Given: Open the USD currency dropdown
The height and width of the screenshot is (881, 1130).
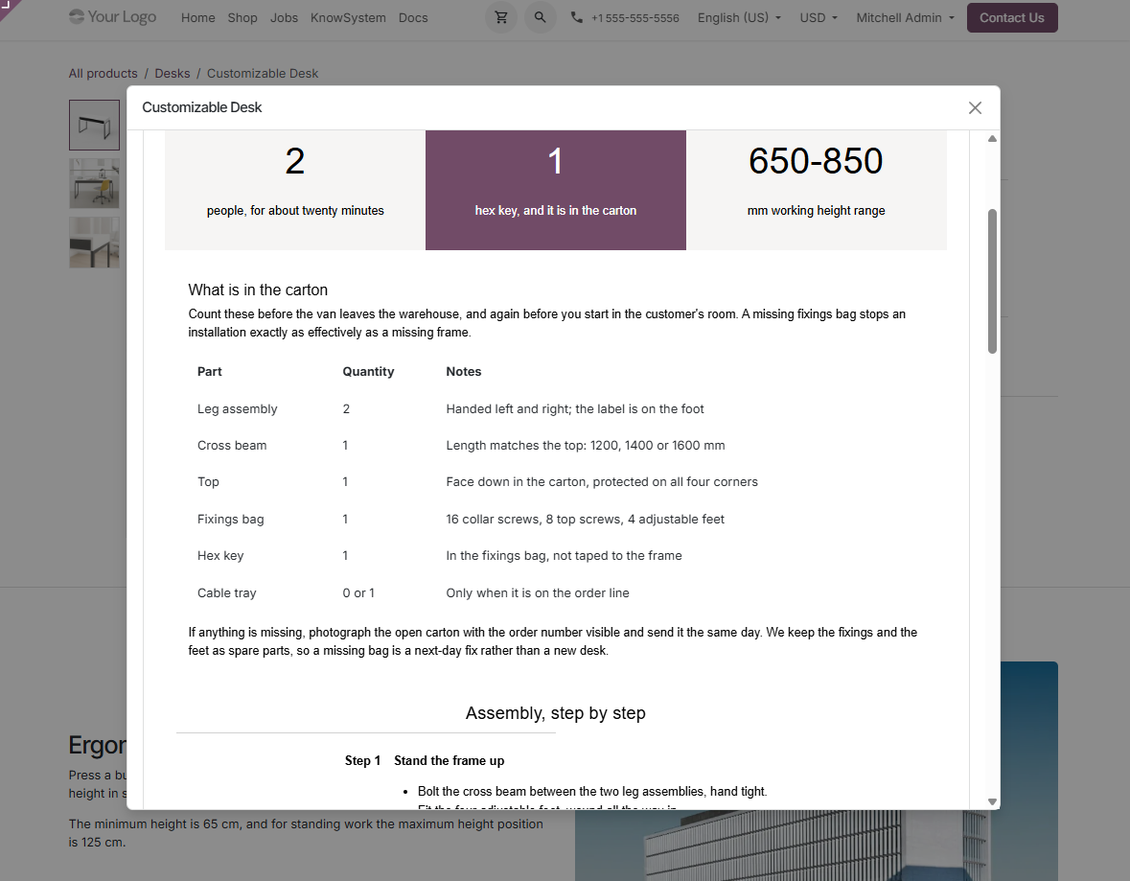Looking at the screenshot, I should [819, 17].
